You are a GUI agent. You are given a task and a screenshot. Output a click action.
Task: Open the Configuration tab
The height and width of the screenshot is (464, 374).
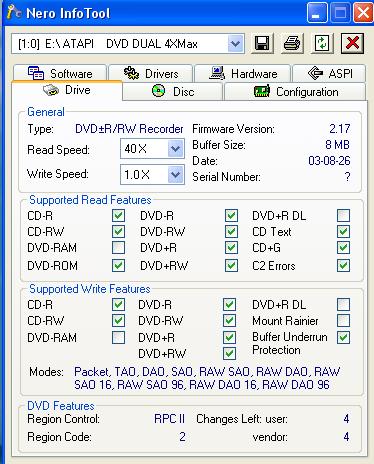click(x=295, y=91)
